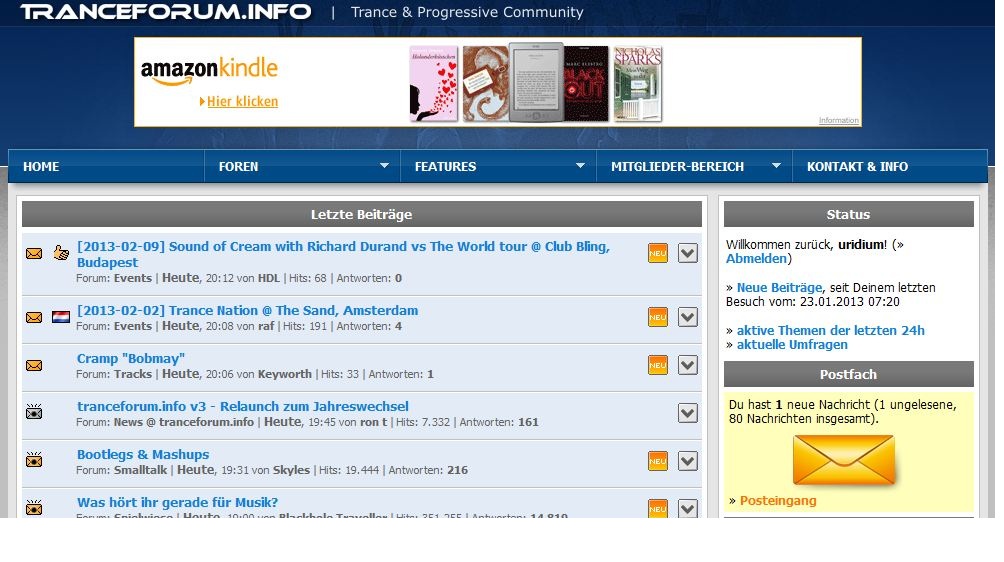Click the Amazon Kindle "Hier klicken" ad link

(x=242, y=102)
